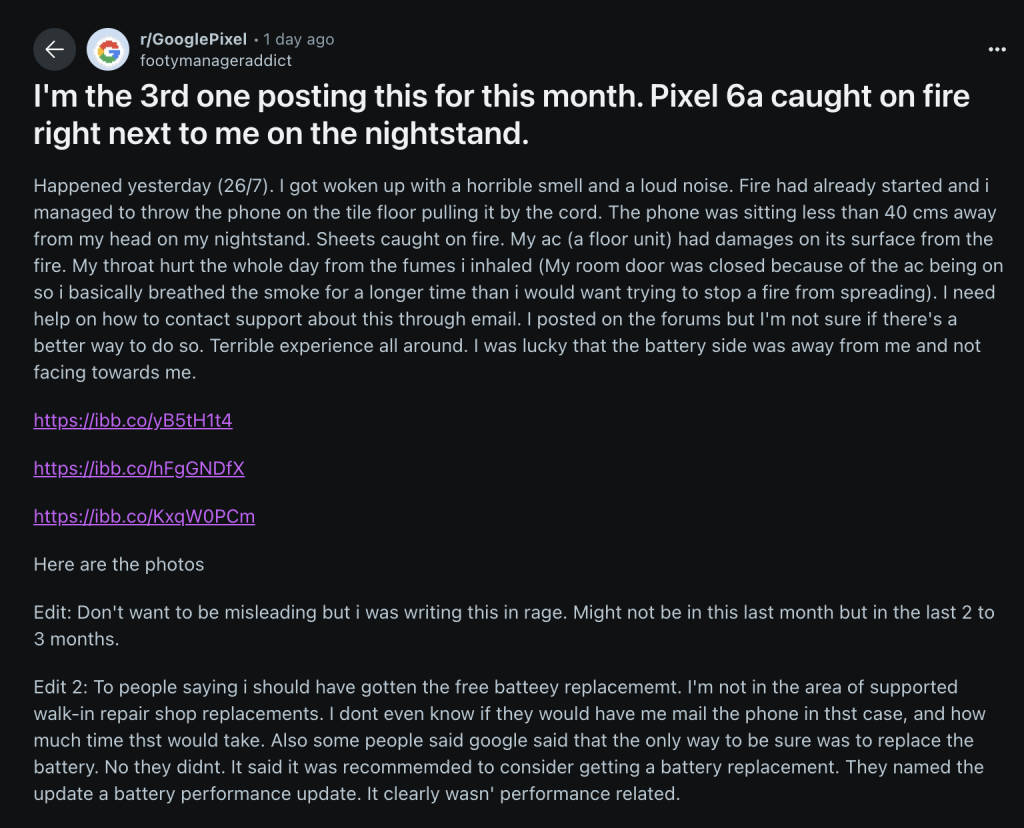This screenshot has height=828, width=1024.
Task: Open the ibb.co/hFgGNDfX photo link
Action: [139, 468]
